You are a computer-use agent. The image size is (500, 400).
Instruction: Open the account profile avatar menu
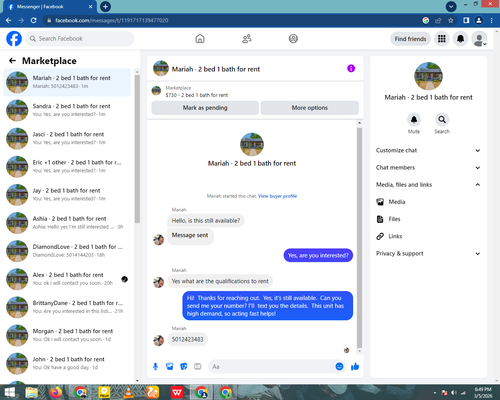[x=479, y=39]
